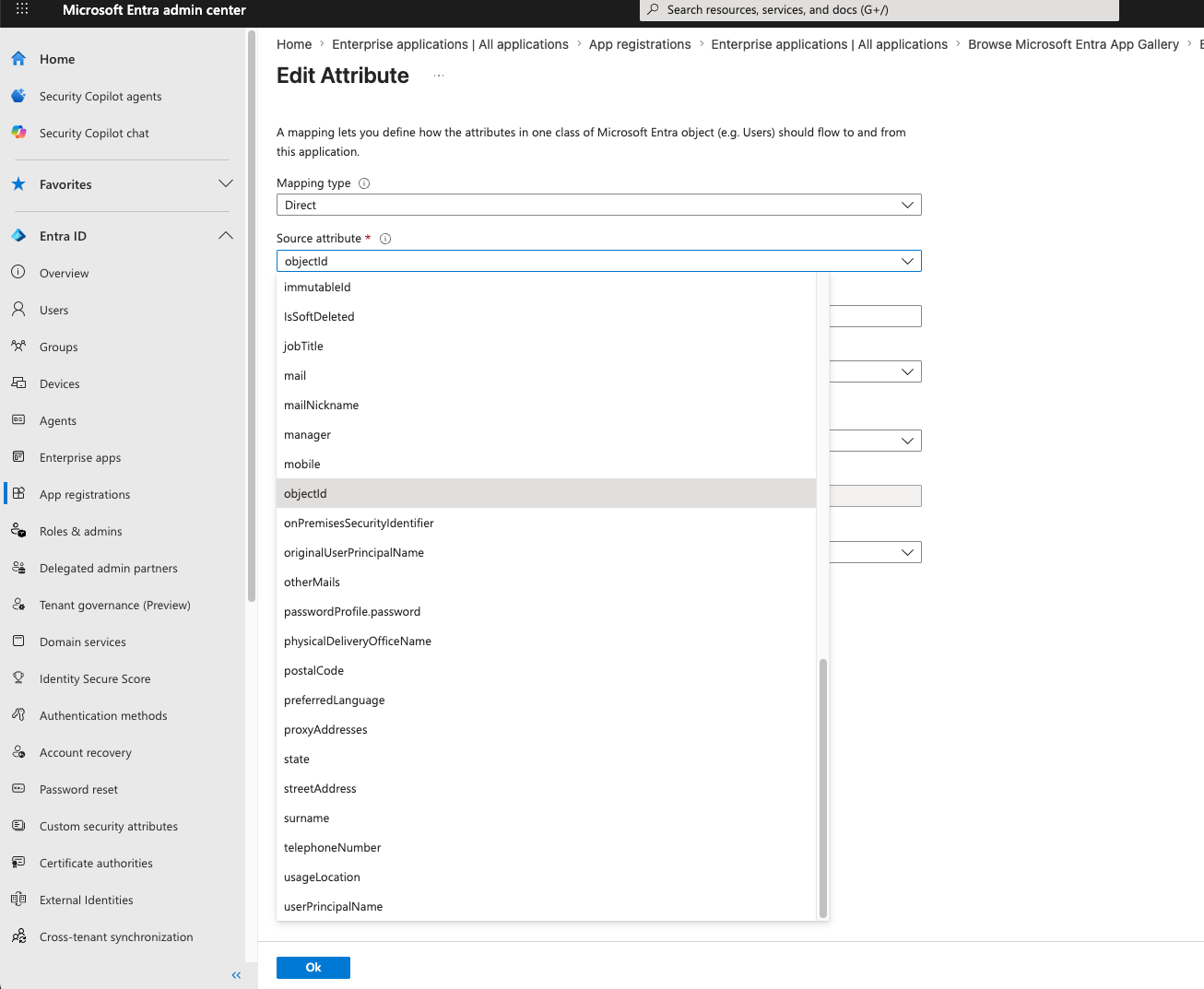Collapse the Entra ID section
1204x989 pixels.
226,236
